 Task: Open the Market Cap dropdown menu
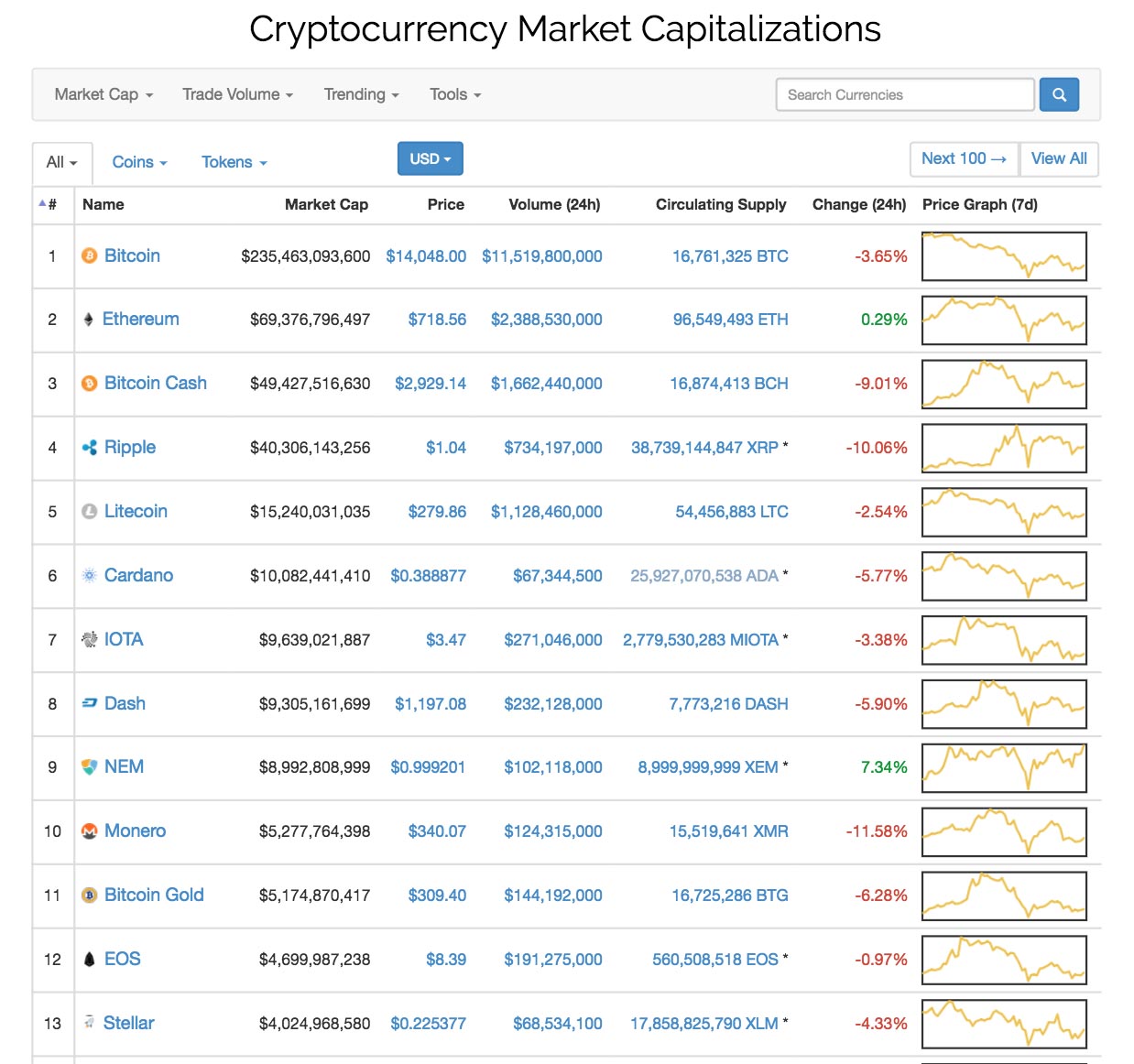coord(104,94)
